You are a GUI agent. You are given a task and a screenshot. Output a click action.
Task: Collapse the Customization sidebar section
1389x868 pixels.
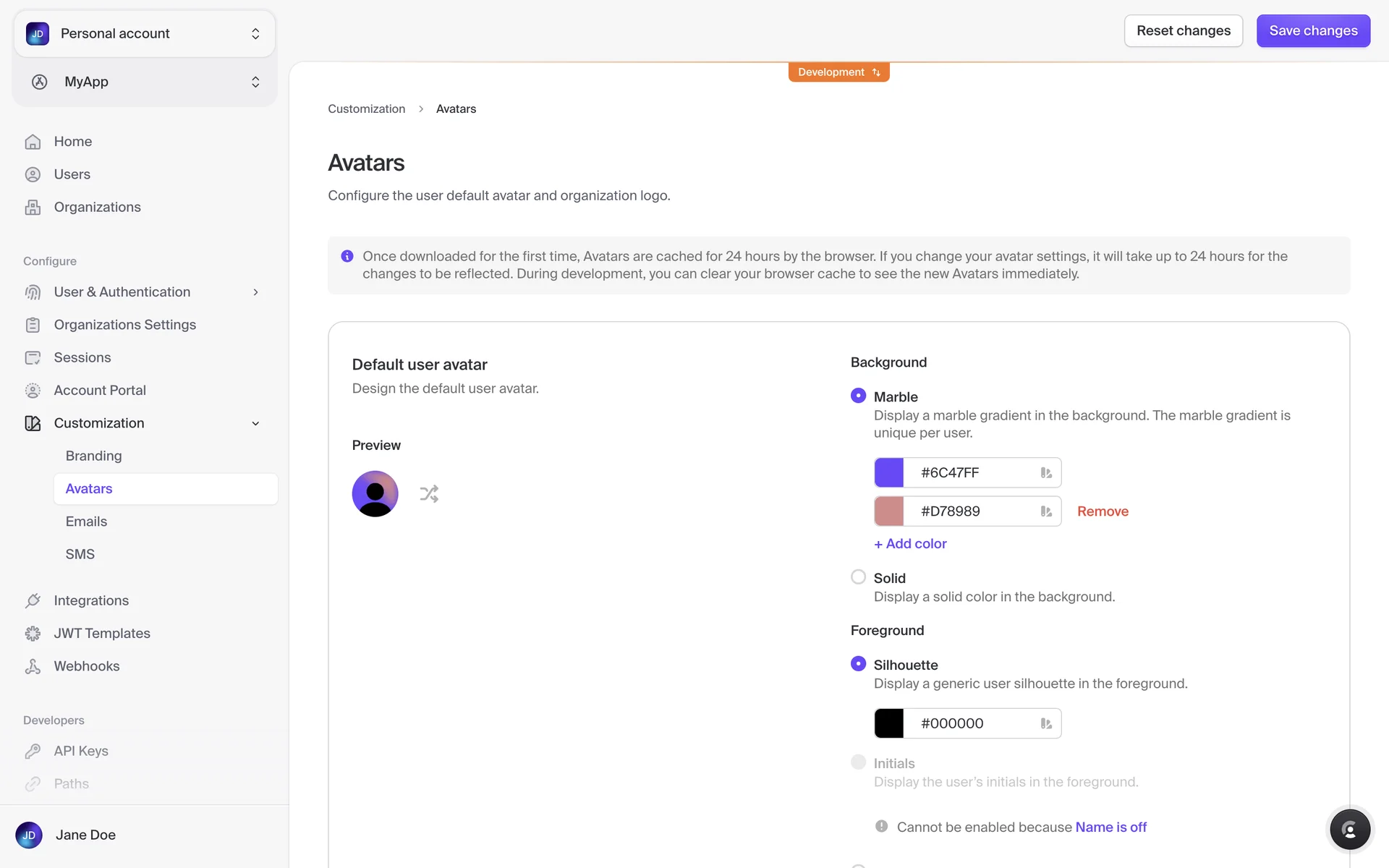(x=255, y=423)
